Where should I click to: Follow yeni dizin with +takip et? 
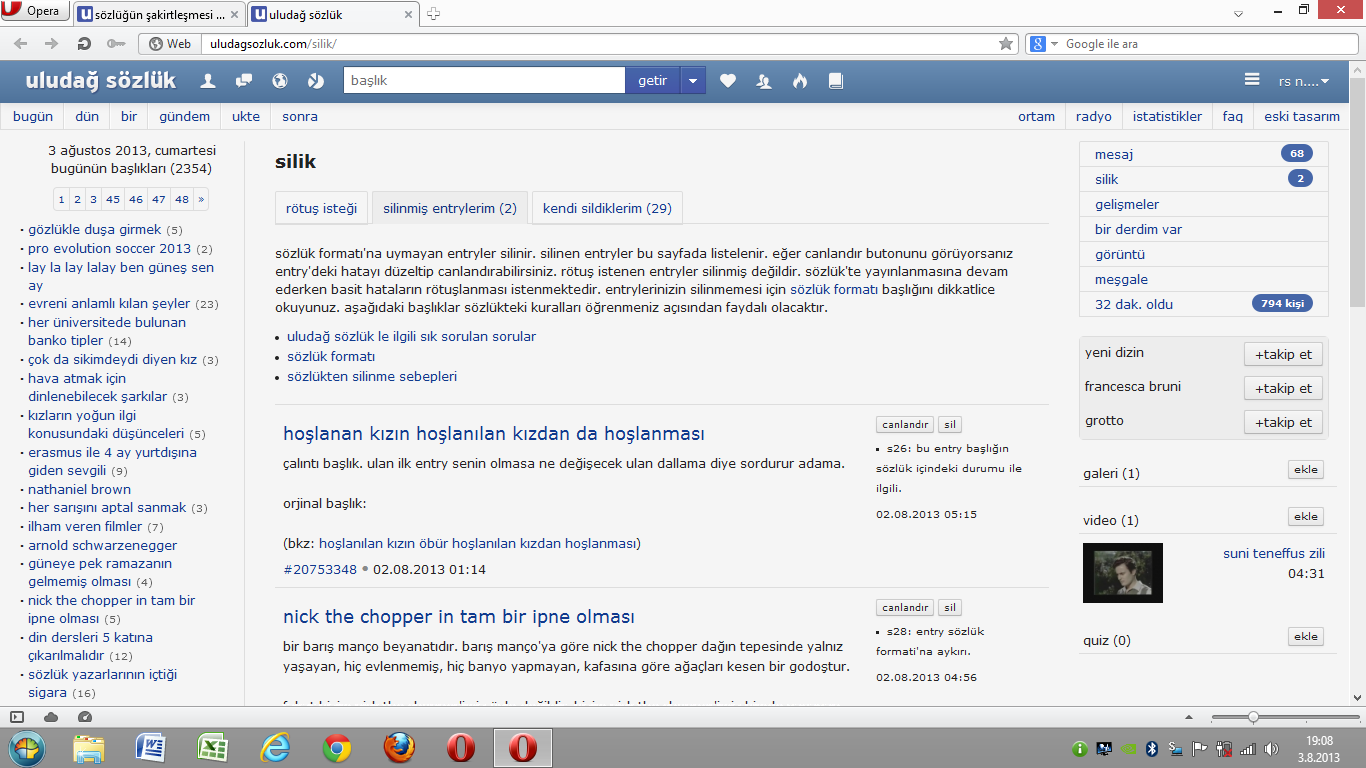point(1284,354)
